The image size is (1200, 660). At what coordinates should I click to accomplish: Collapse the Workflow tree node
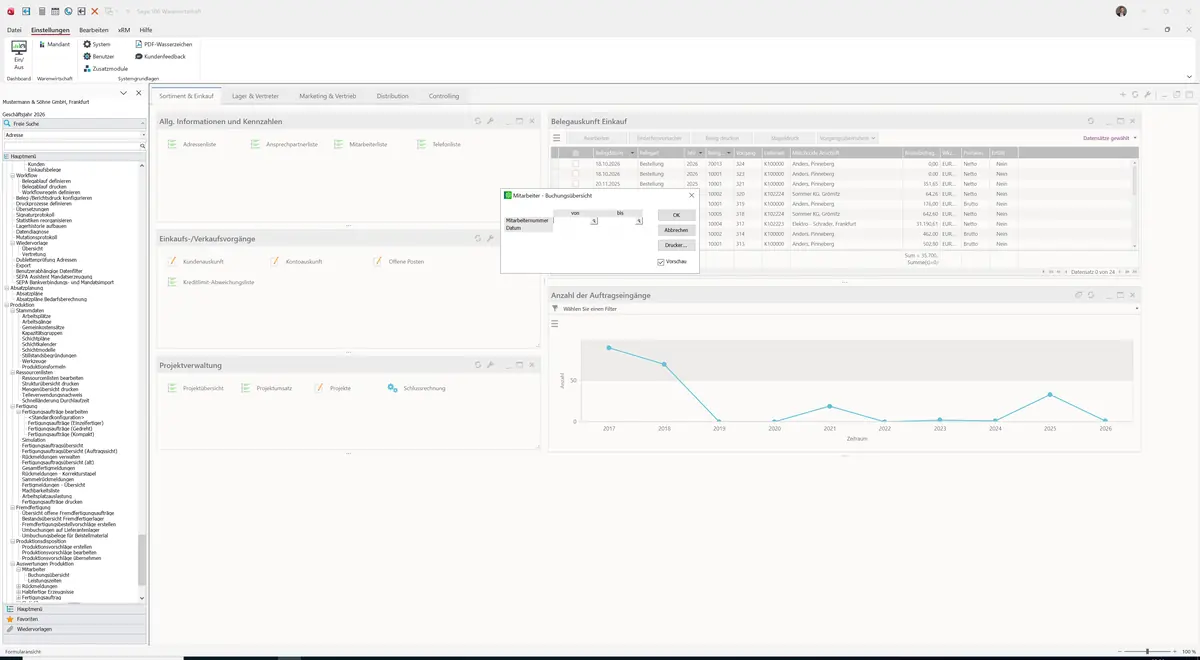point(13,175)
